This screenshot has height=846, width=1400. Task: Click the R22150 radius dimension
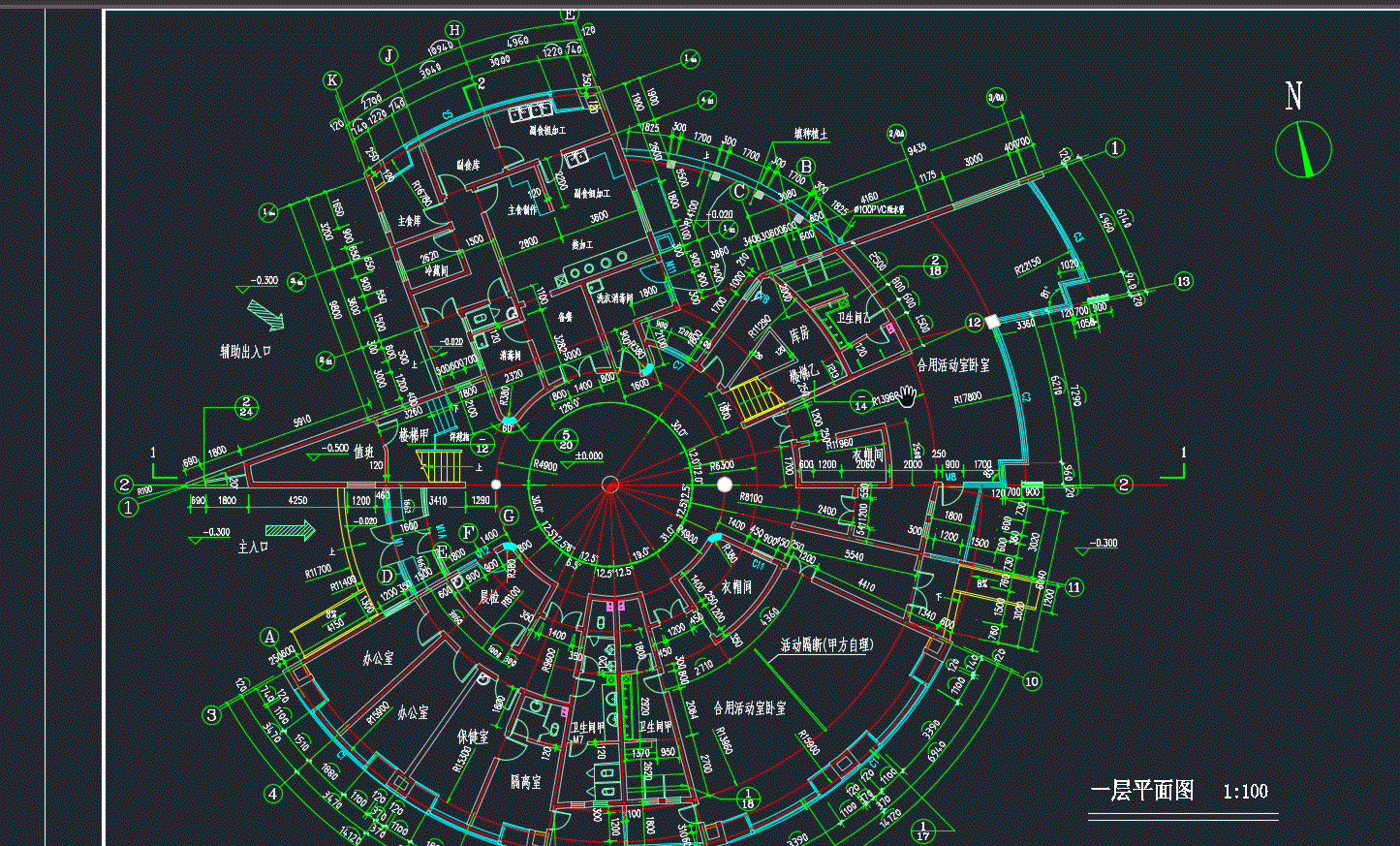tap(1028, 266)
